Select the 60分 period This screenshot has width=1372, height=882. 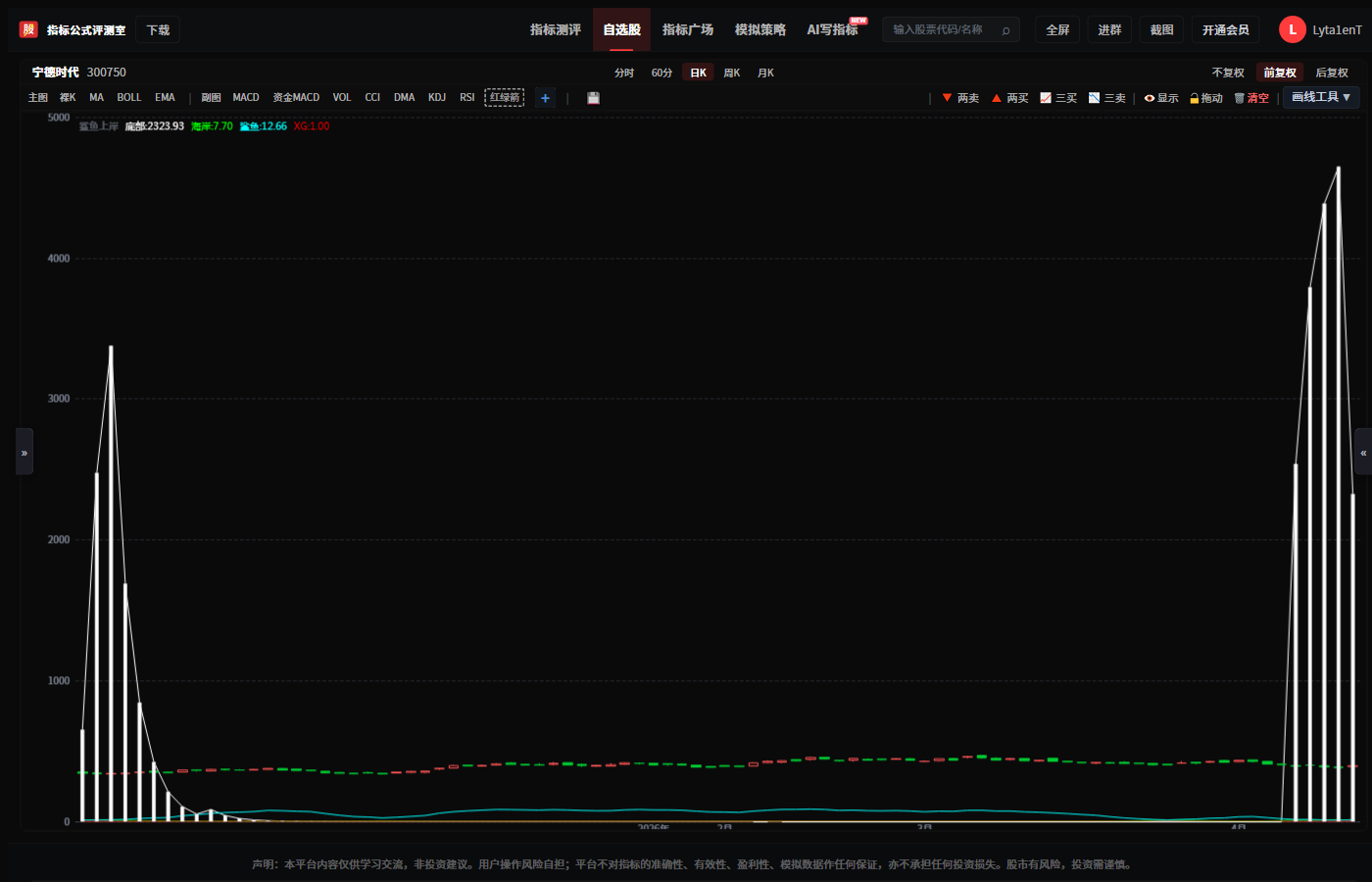pyautogui.click(x=661, y=73)
